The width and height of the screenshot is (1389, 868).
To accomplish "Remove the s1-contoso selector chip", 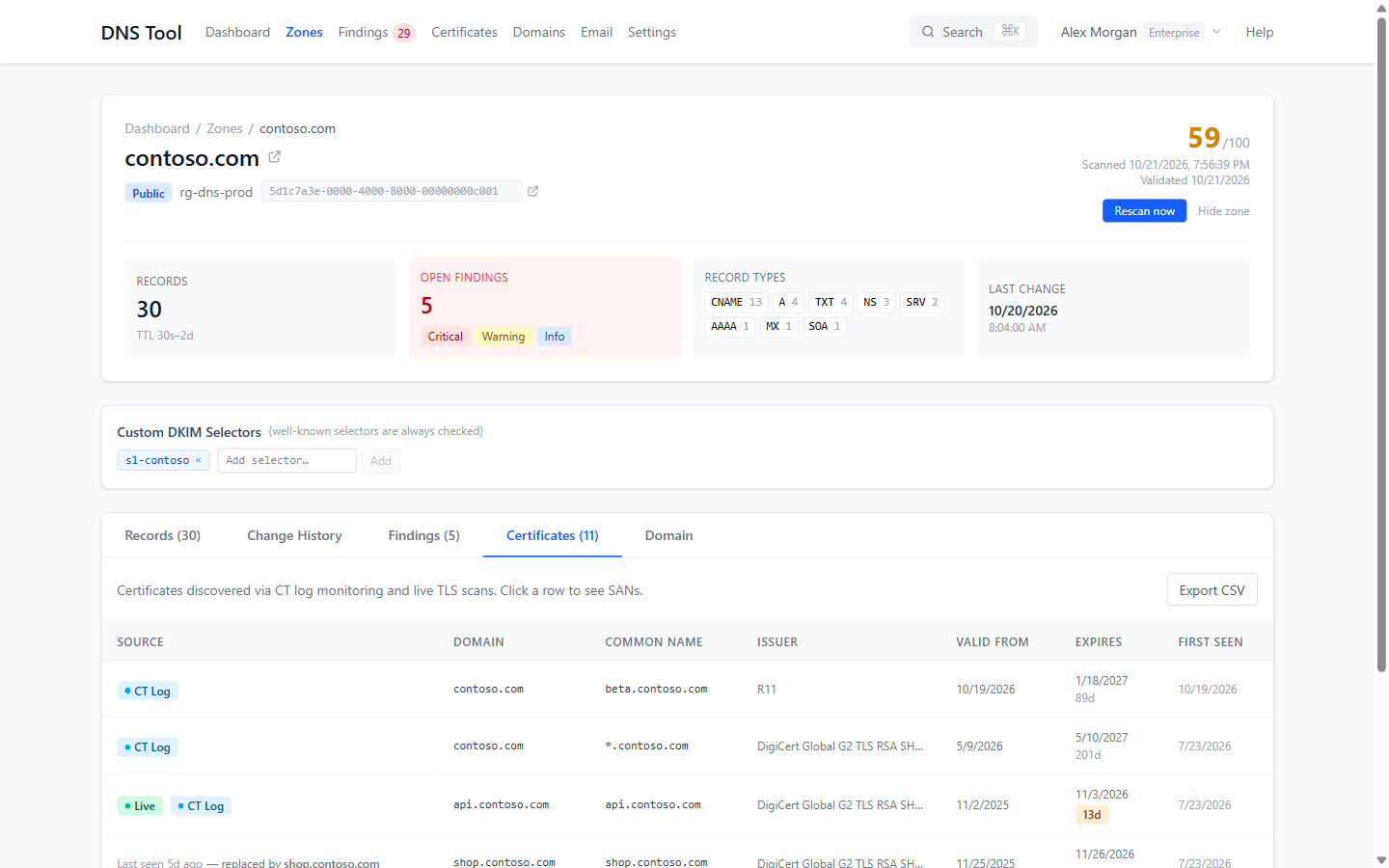I will pos(198,460).
